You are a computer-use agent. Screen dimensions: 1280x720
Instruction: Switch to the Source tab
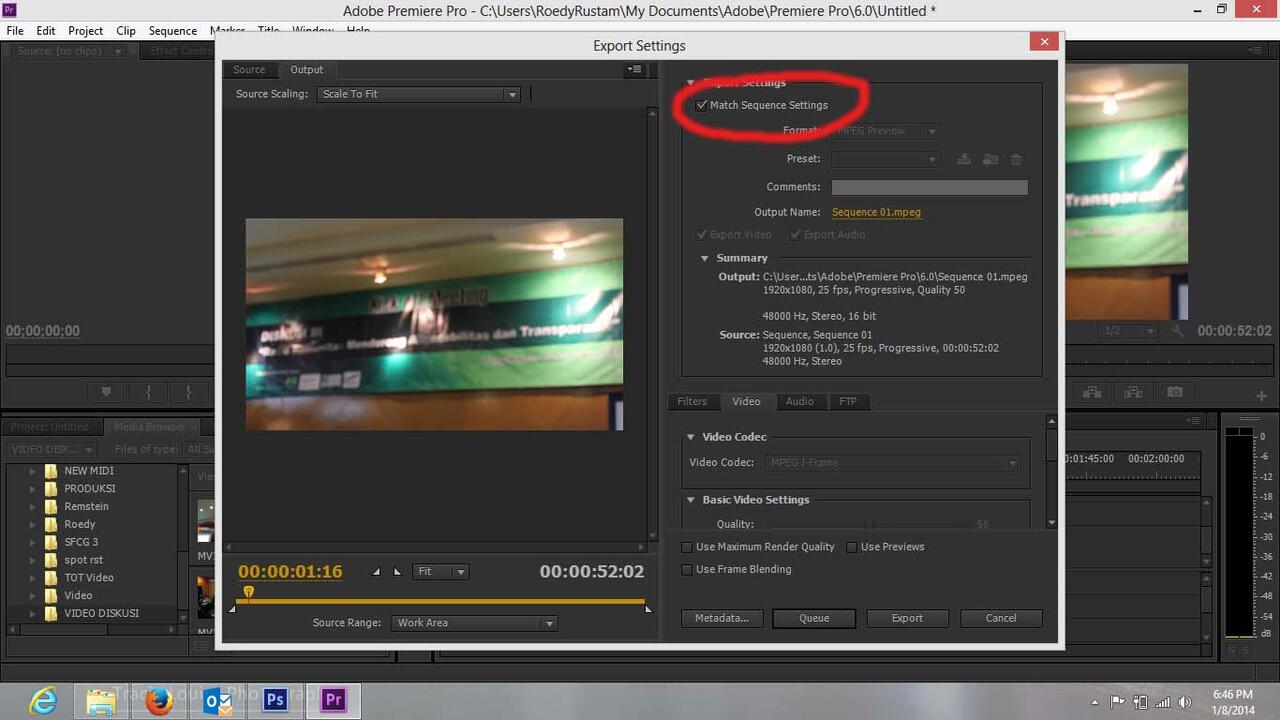249,70
